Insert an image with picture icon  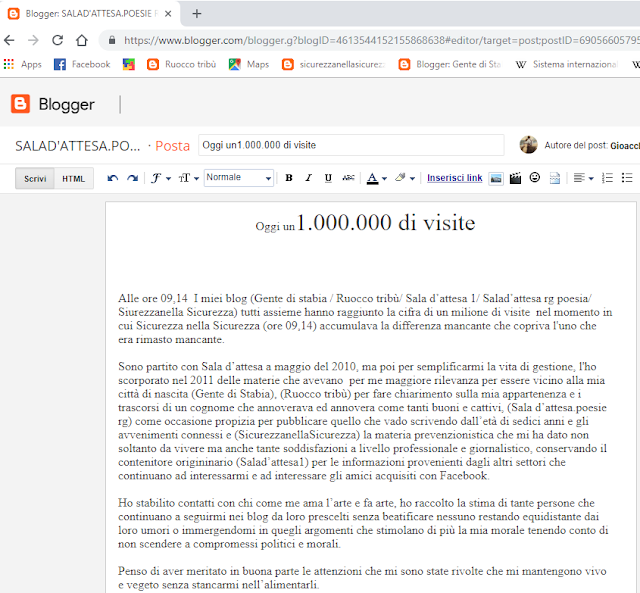(x=496, y=178)
